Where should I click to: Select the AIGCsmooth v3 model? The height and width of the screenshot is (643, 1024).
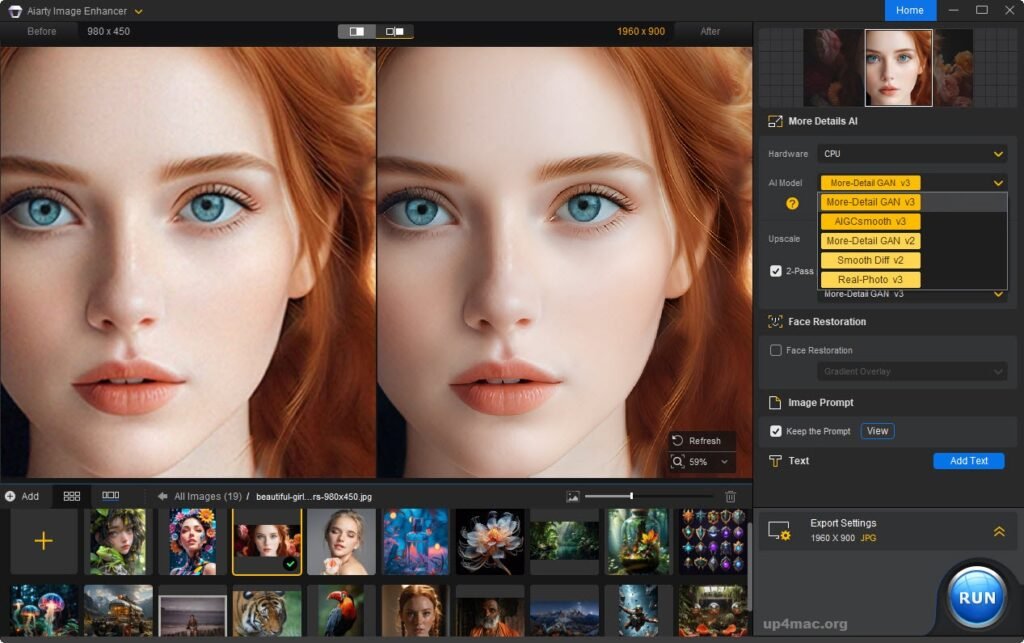tap(869, 221)
